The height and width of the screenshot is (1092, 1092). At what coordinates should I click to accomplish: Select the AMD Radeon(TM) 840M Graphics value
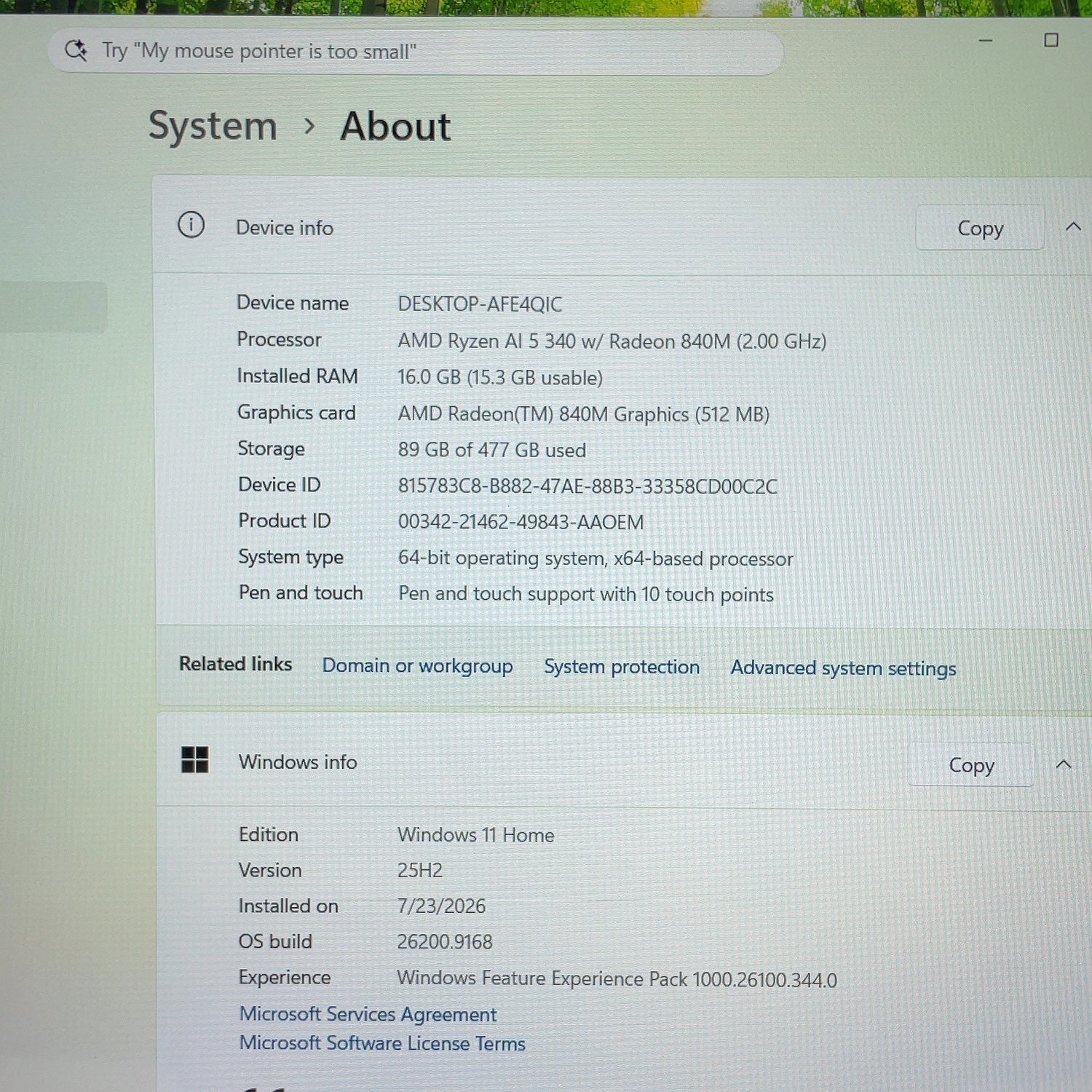pyautogui.click(x=583, y=414)
